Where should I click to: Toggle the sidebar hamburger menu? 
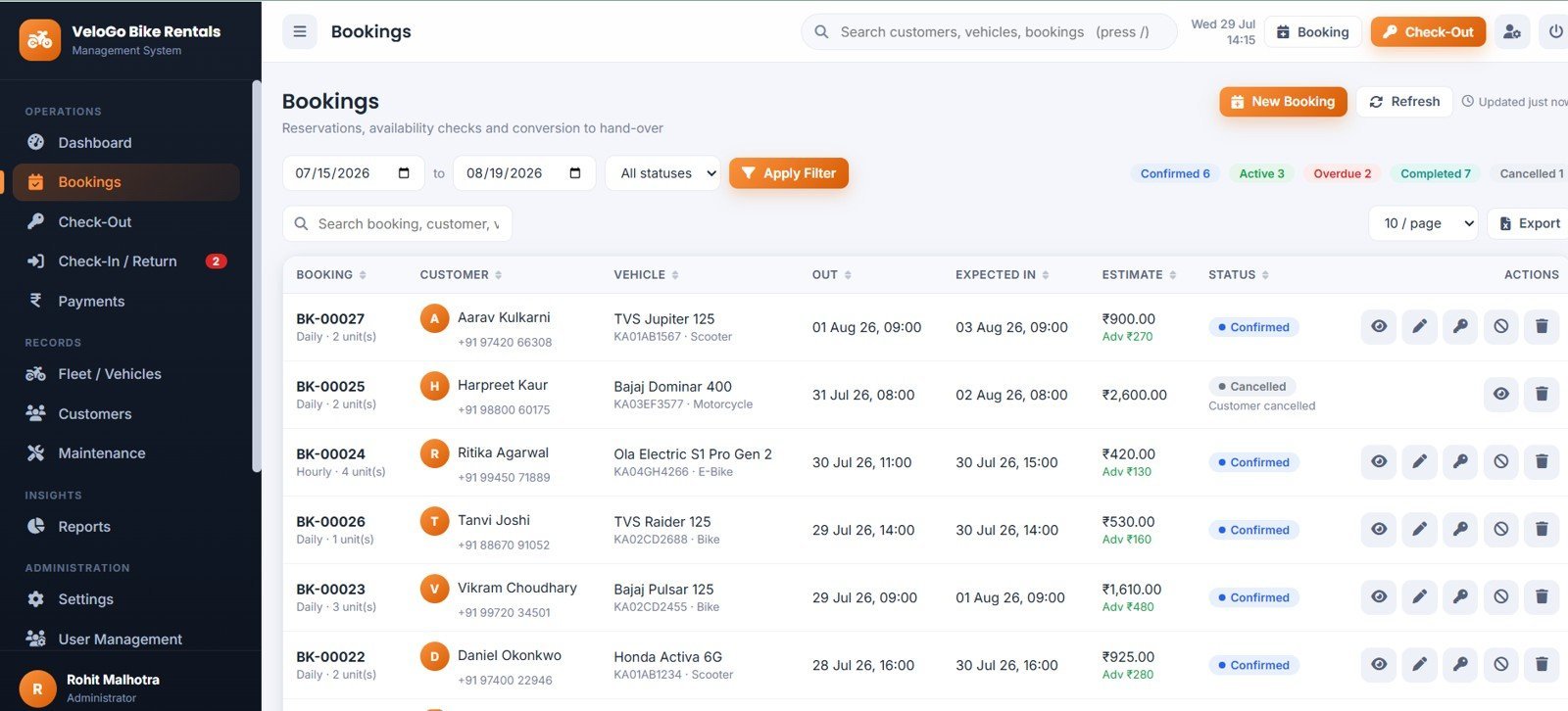[x=300, y=31]
